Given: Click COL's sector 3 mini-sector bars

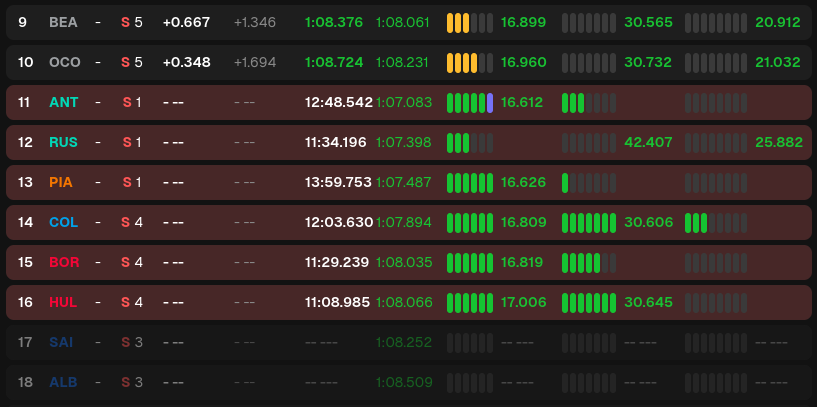Looking at the screenshot, I should [x=716, y=223].
